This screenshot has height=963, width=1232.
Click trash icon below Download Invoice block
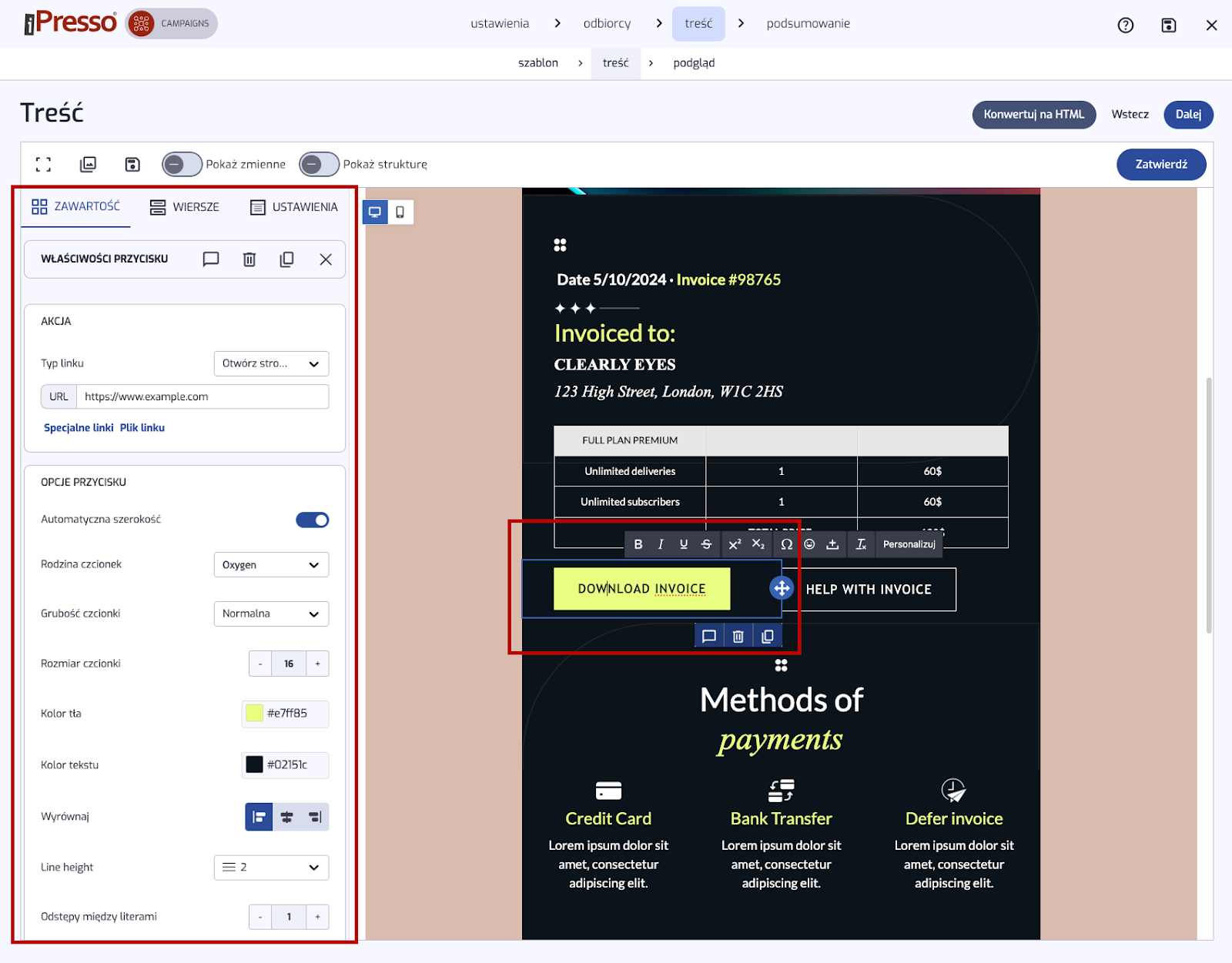click(x=738, y=636)
